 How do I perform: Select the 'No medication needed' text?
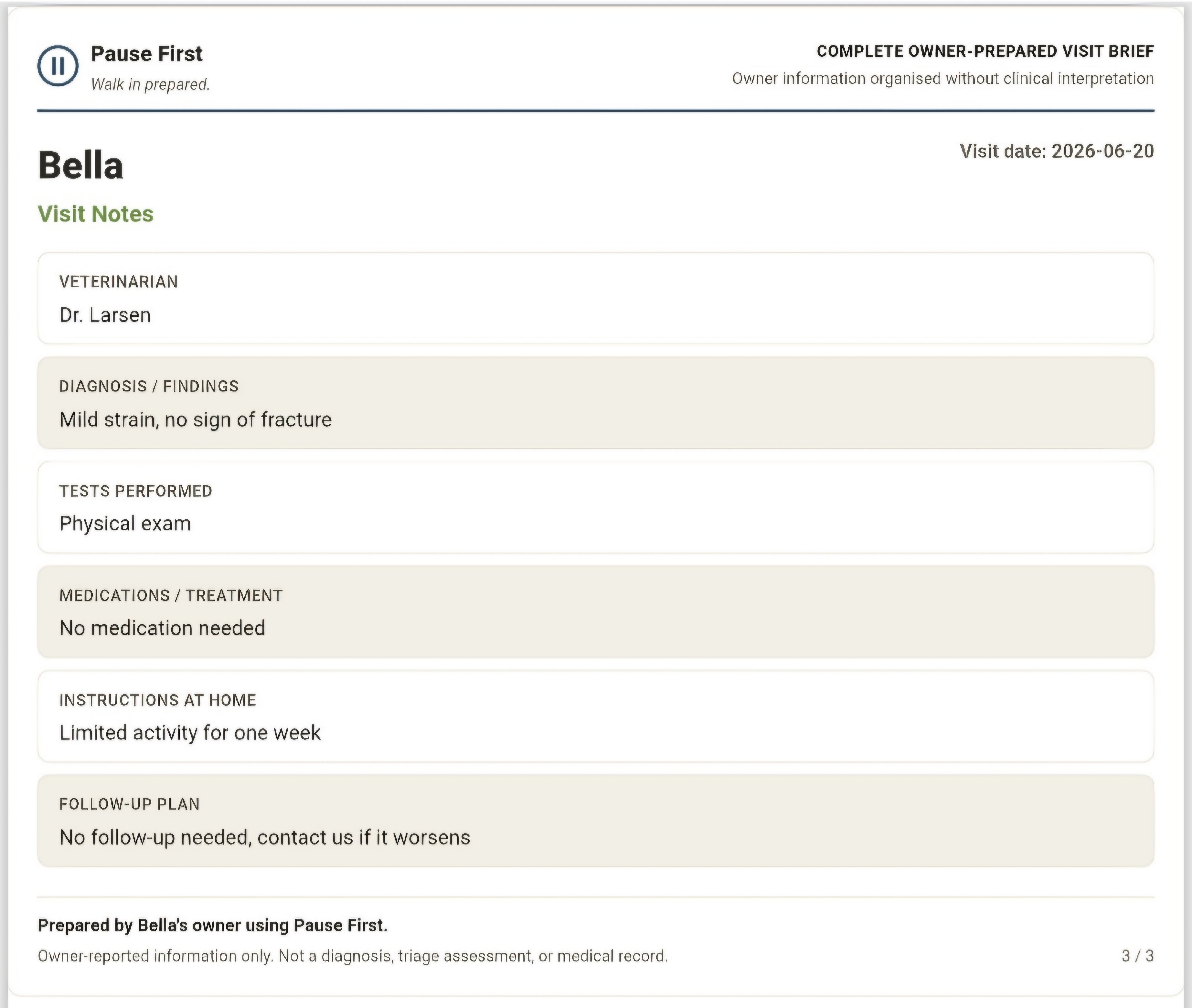pos(162,628)
